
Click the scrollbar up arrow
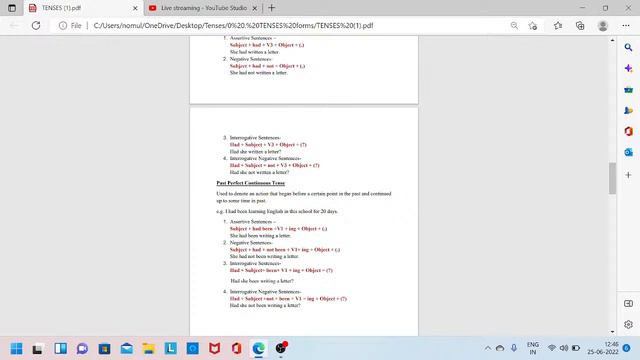[612, 40]
